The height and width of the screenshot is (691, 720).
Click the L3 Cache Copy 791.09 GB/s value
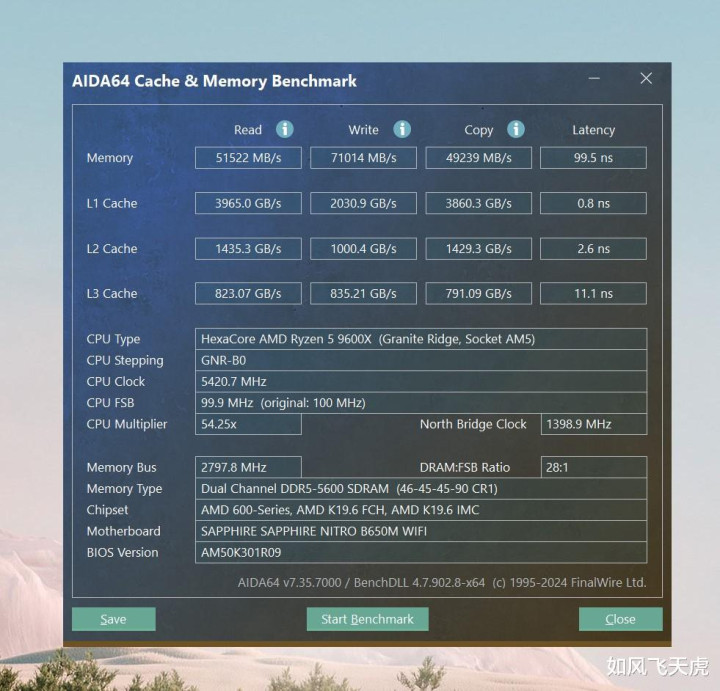point(478,293)
